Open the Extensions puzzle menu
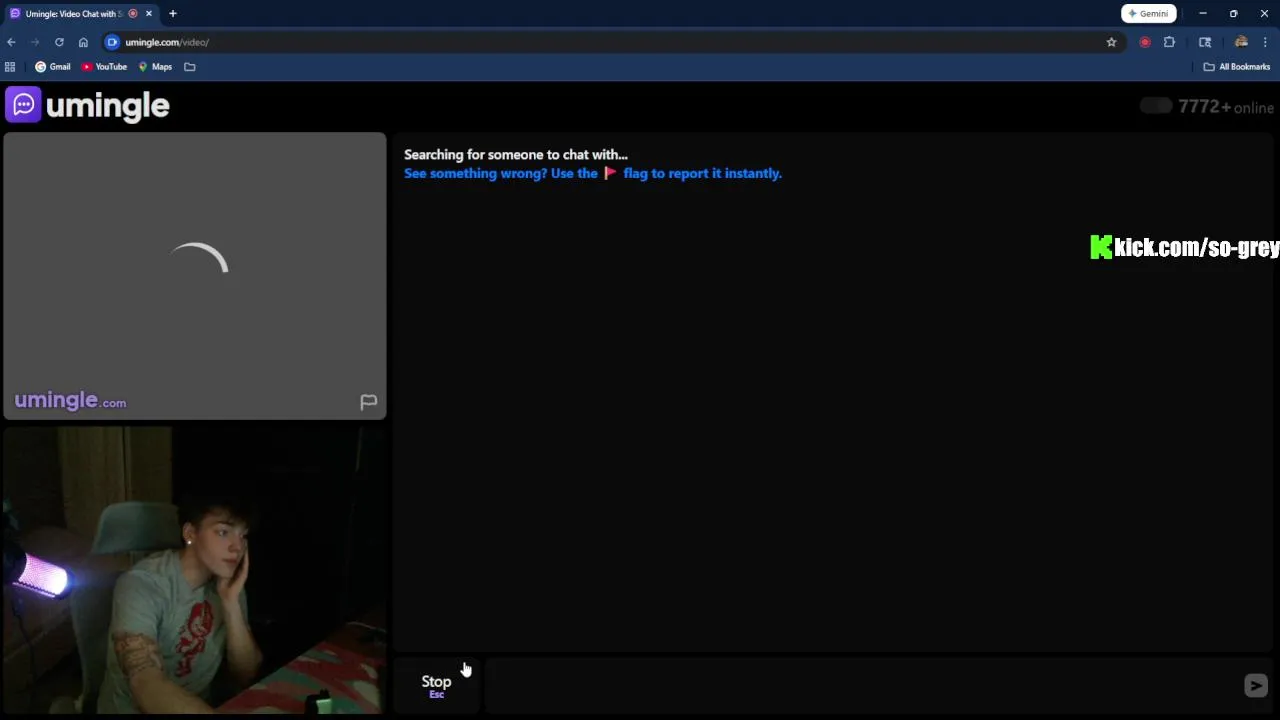Viewport: 1280px width, 720px height. tap(1169, 42)
